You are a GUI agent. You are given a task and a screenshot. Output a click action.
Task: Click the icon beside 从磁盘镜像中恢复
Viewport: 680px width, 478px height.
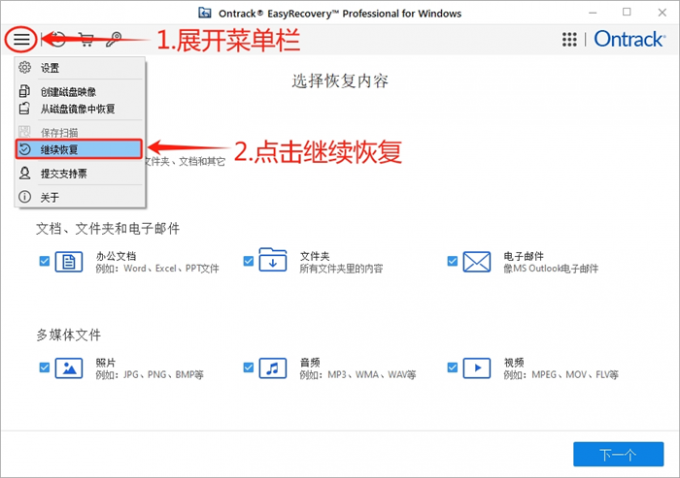point(24,108)
